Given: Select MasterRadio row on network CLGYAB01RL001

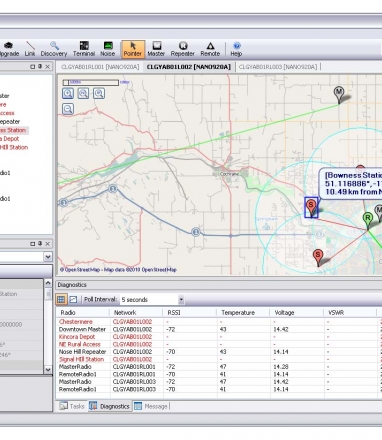Looking at the screenshot, I should coord(219,367).
